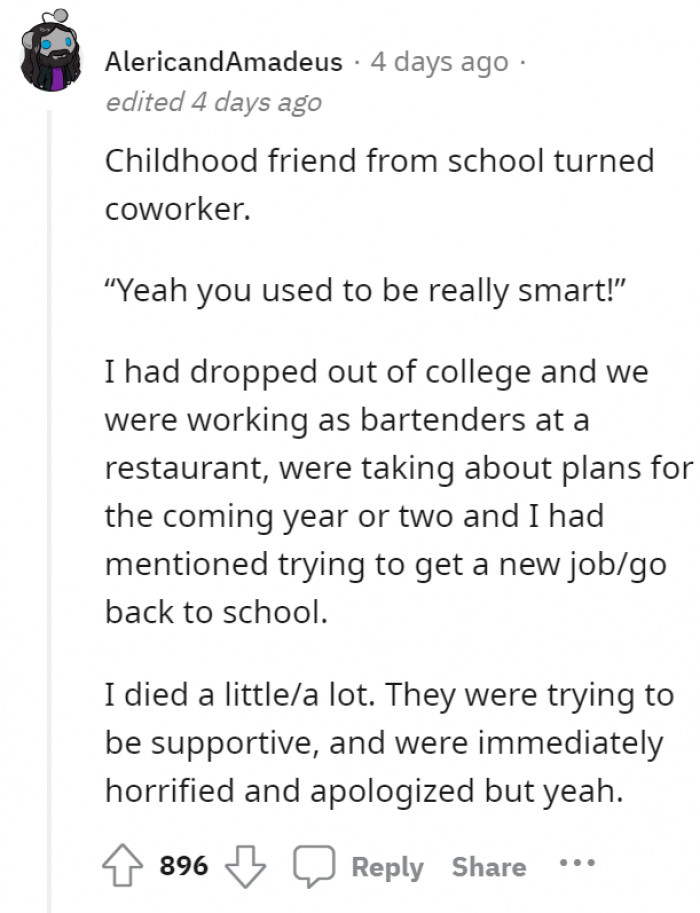Click the "edited 4 days ago" label
The image size is (700, 913).
tap(214, 101)
